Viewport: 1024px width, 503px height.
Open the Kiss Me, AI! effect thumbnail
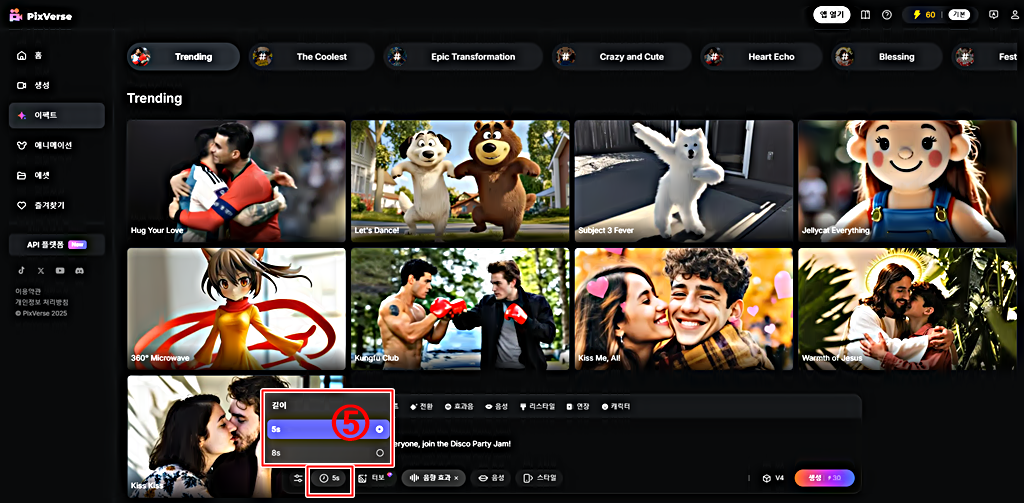click(684, 309)
